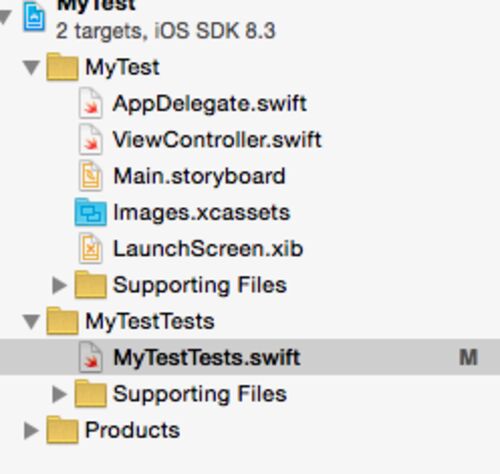Expand Supporting Files under MyTestTests
The height and width of the screenshot is (474, 500).
(x=60, y=394)
